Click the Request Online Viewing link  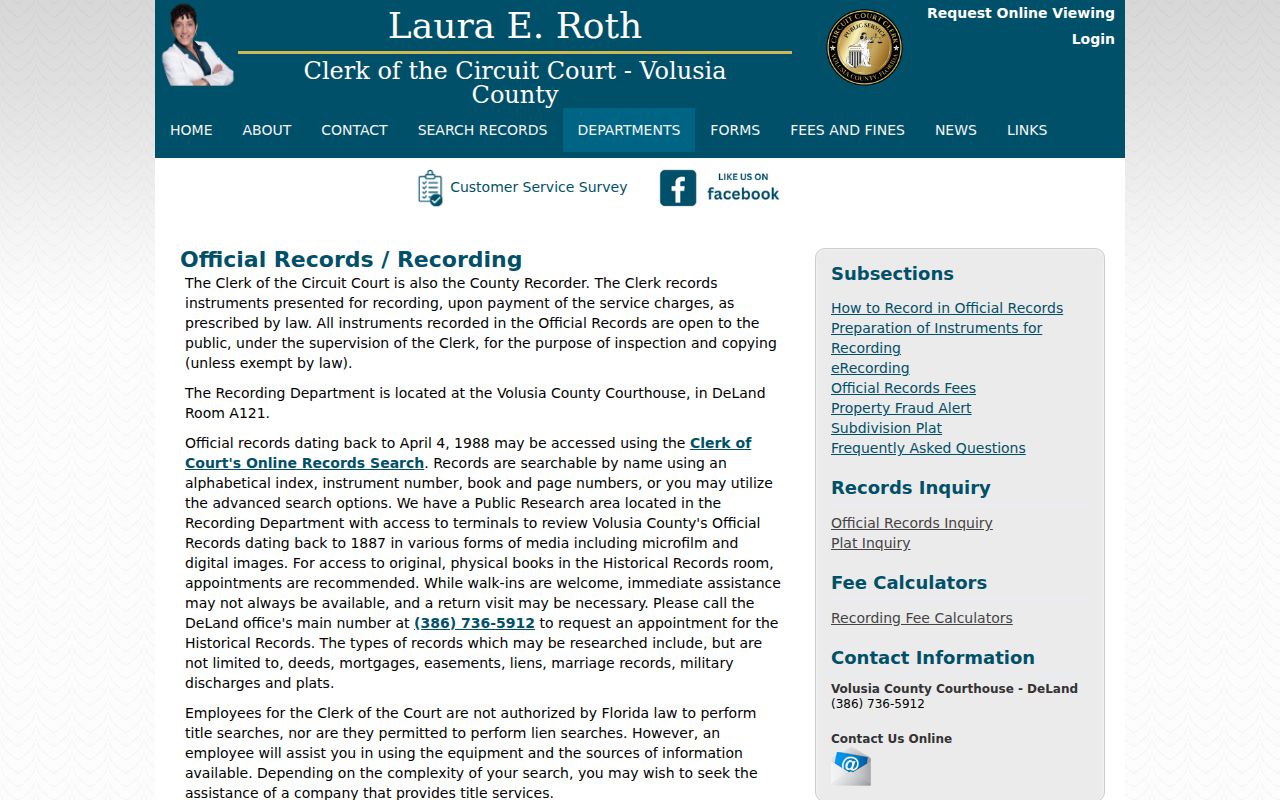1021,13
